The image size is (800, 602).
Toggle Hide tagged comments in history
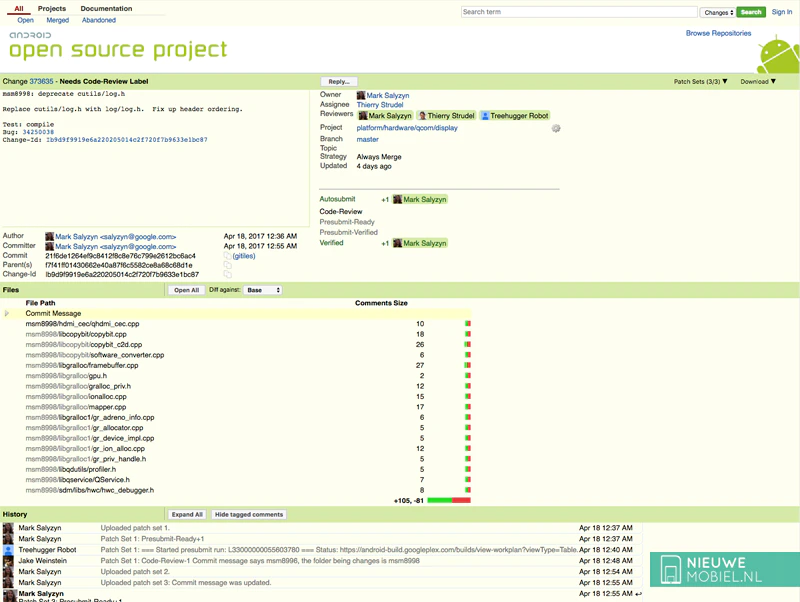pos(249,514)
